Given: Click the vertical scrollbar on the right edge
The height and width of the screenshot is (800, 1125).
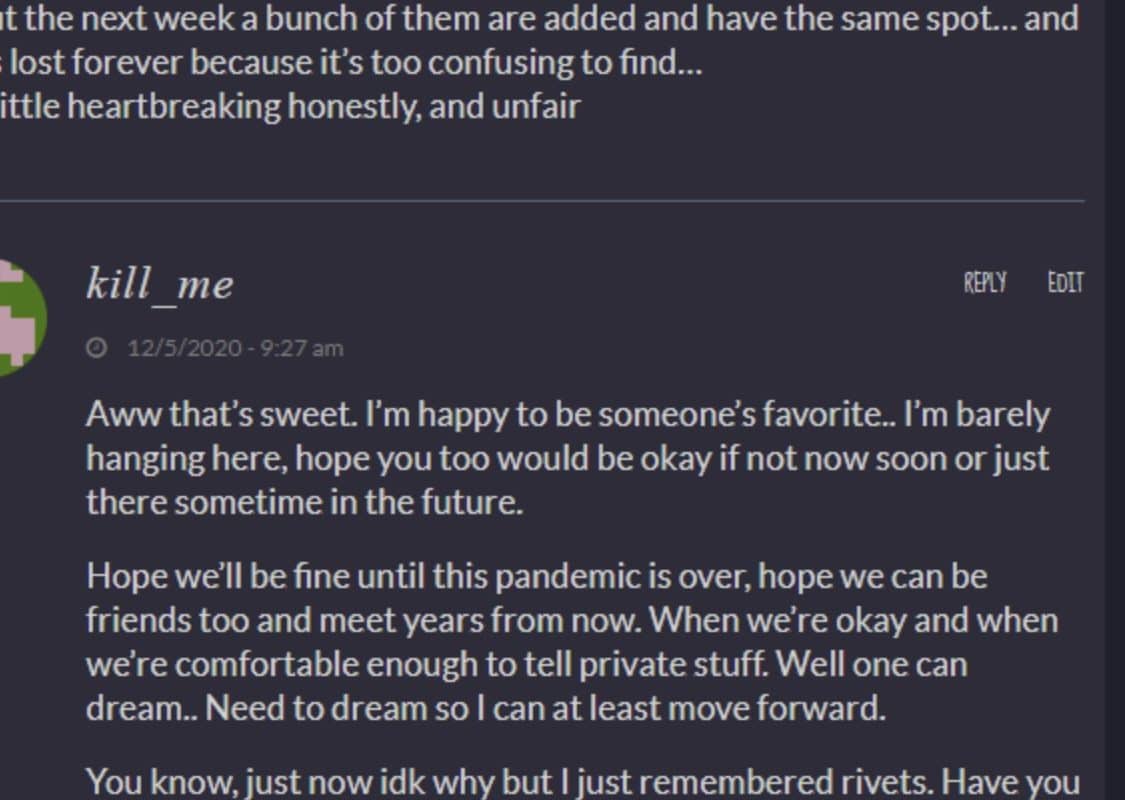Looking at the screenshot, I should pyautogui.click(x=1114, y=400).
